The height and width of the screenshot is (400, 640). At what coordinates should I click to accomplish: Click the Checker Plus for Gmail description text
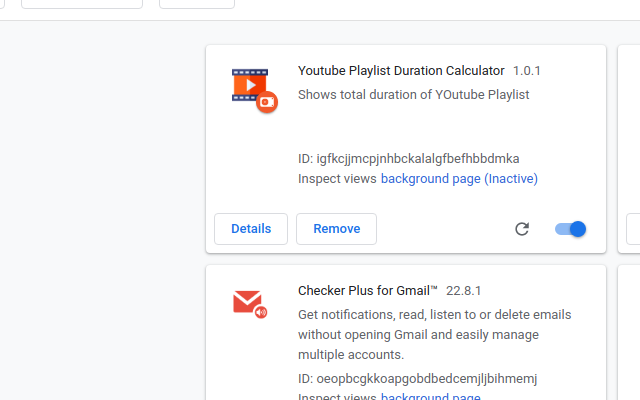pos(435,335)
